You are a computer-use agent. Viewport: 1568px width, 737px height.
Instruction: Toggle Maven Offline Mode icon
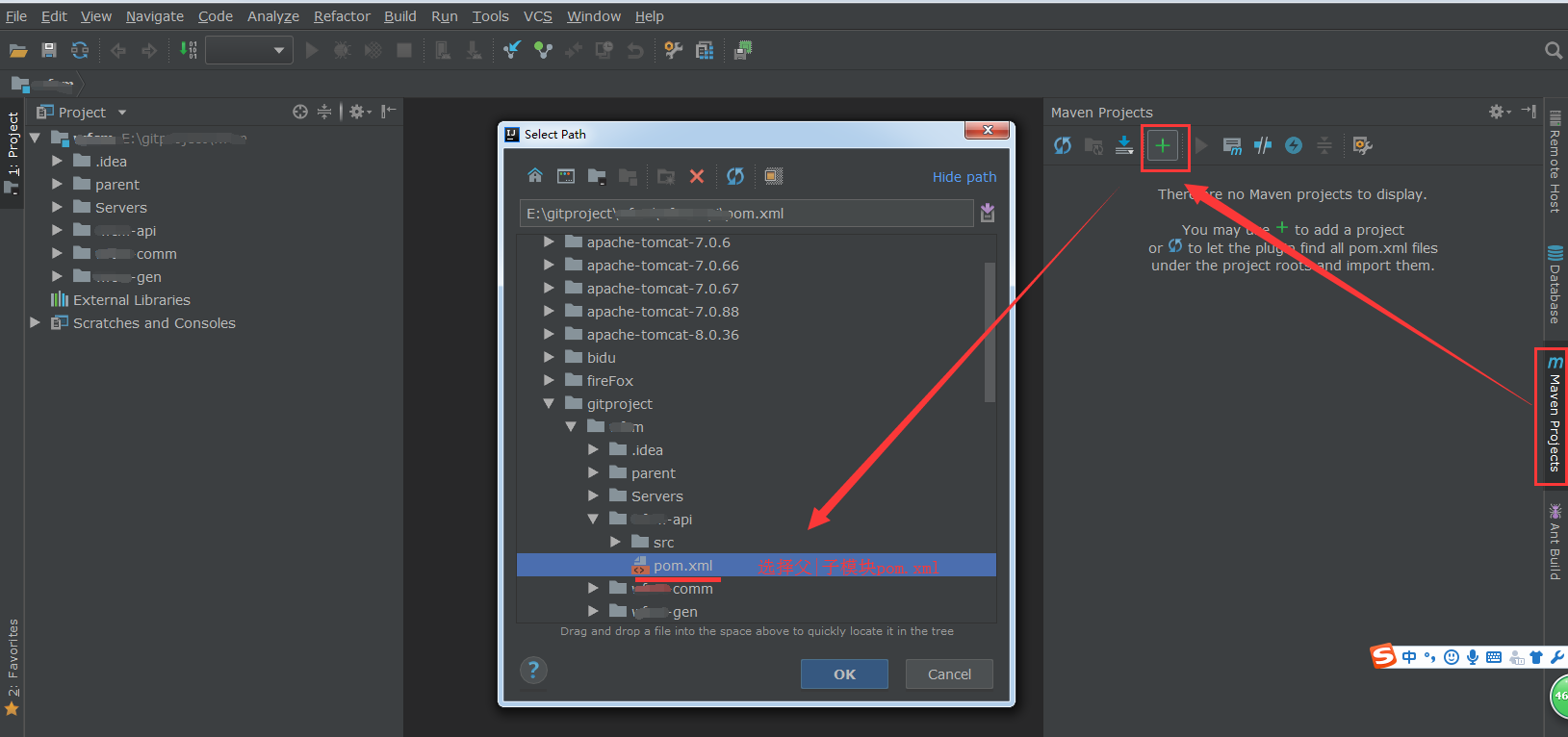coord(1263,145)
